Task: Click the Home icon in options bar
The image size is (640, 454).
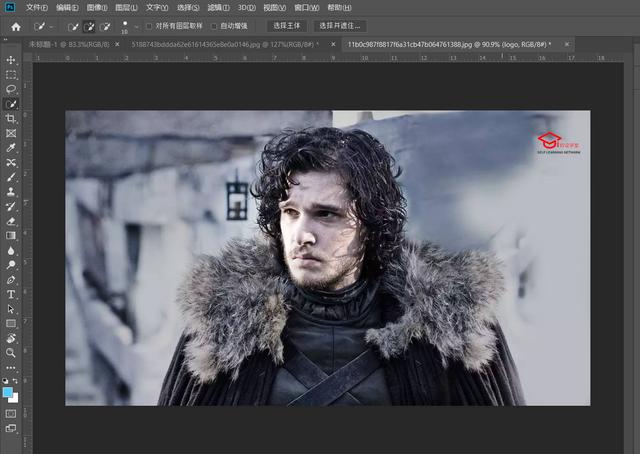Action: 16,27
